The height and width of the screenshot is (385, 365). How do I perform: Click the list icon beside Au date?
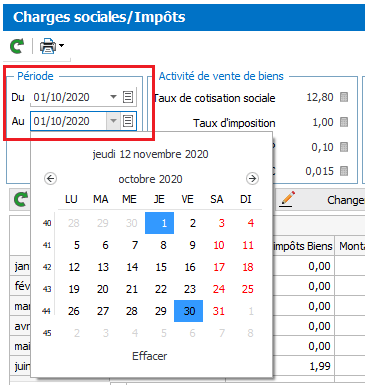pyautogui.click(x=128, y=121)
